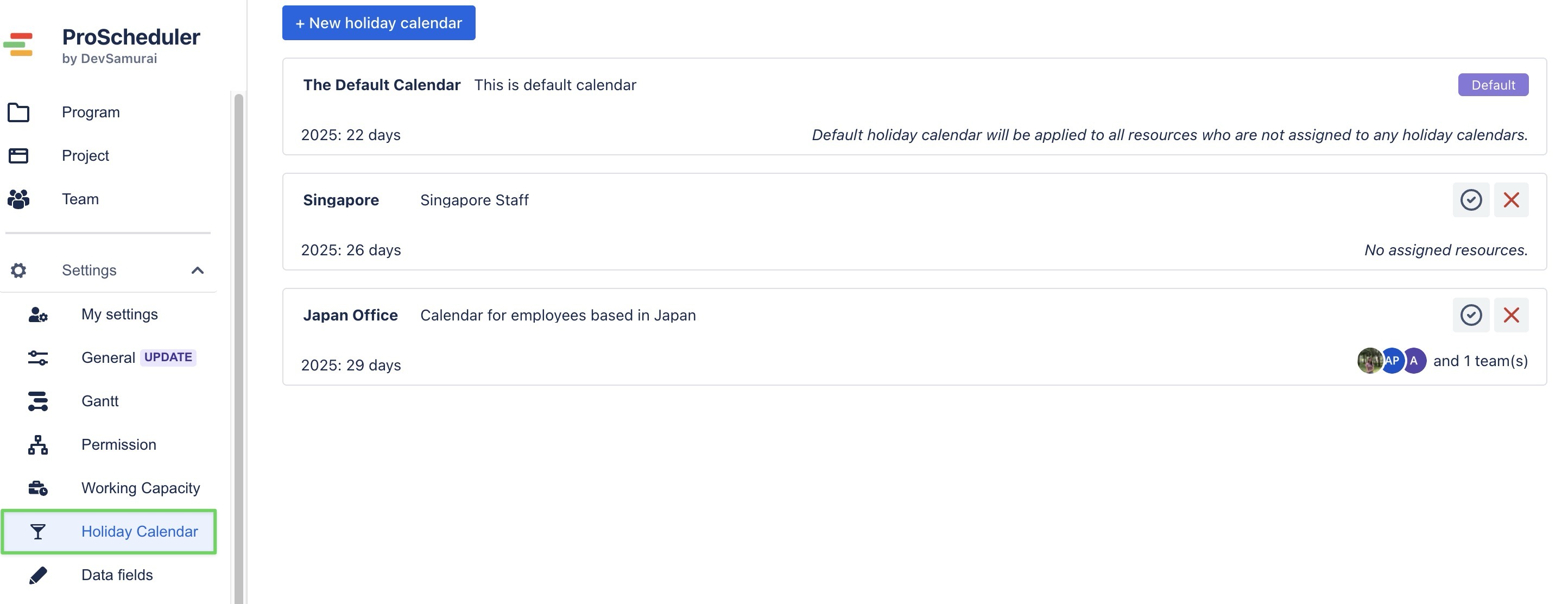Screen dimensions: 1568x604
Task: Click the Data fields pencil icon
Action: 38,575
